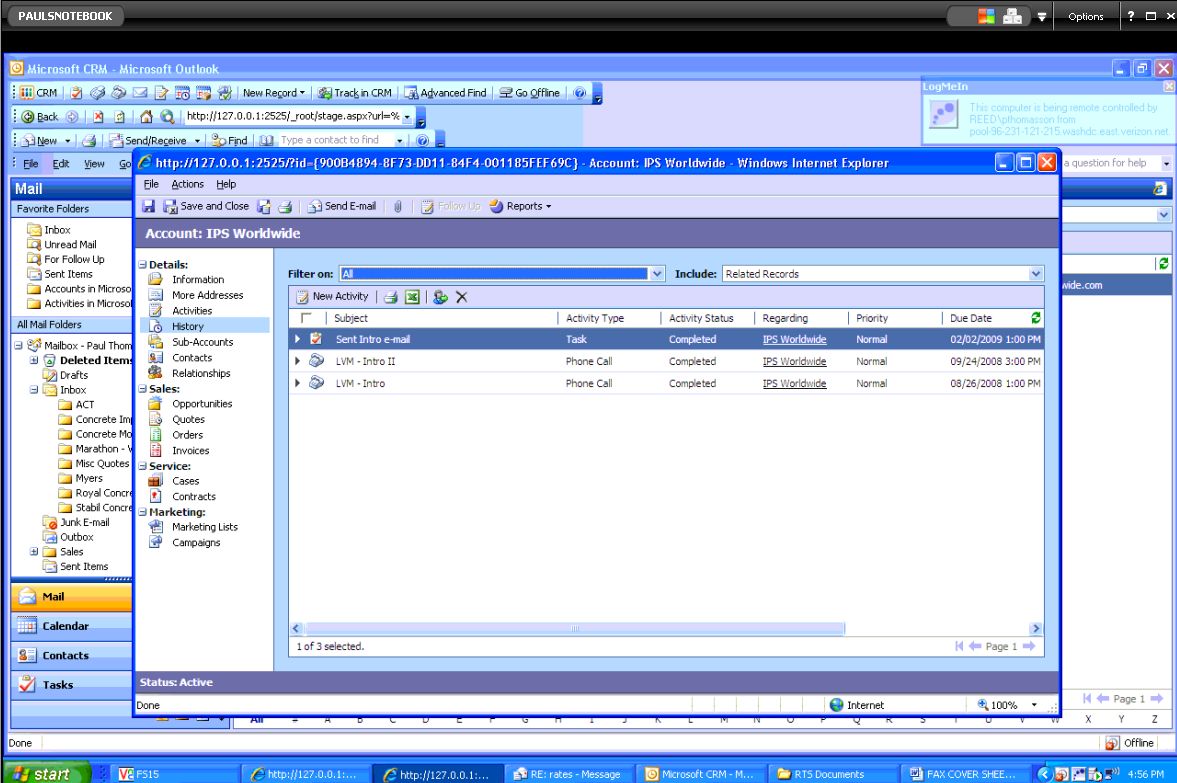Open Sub-Accounts in the account navigation

(x=202, y=342)
